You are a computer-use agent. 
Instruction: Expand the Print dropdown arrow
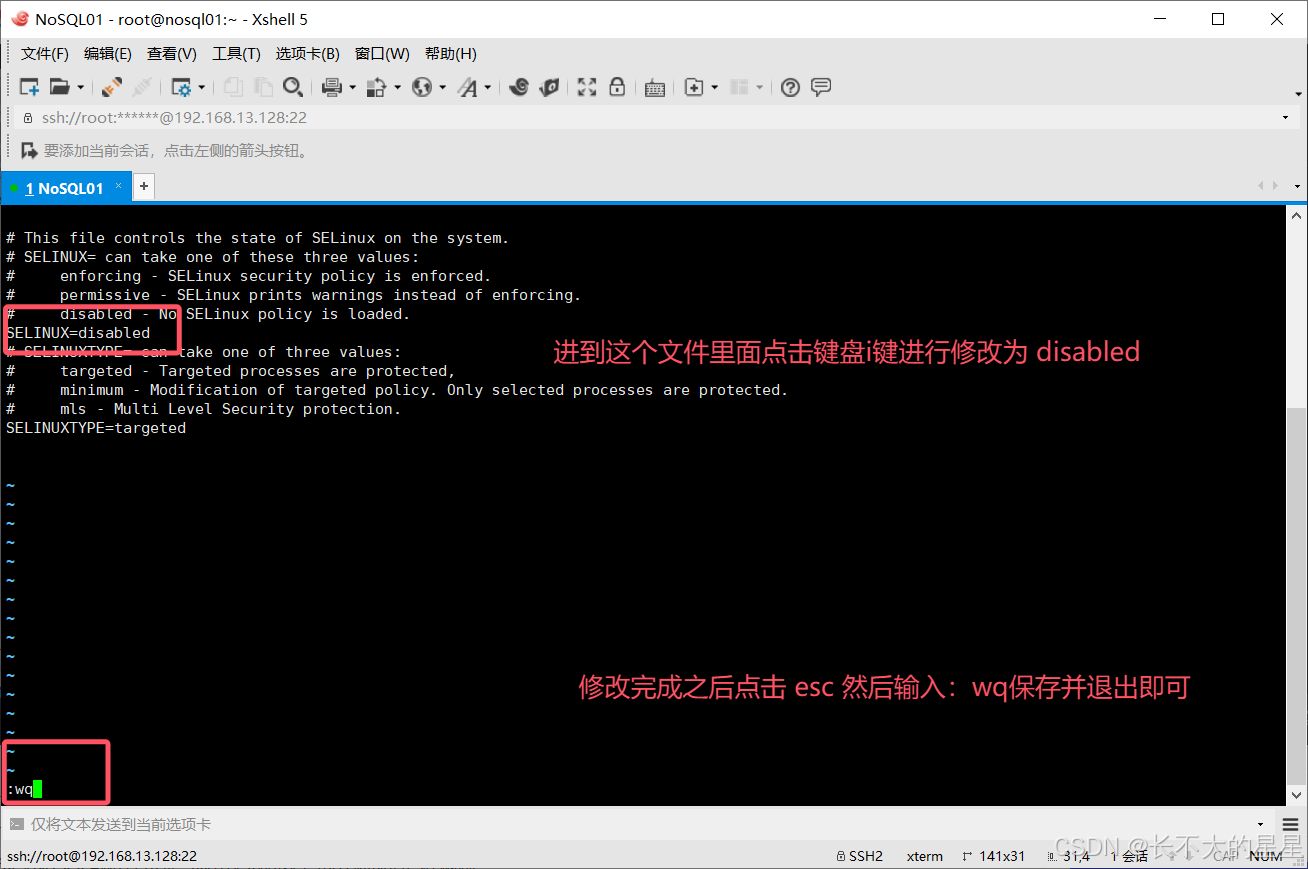(352, 88)
